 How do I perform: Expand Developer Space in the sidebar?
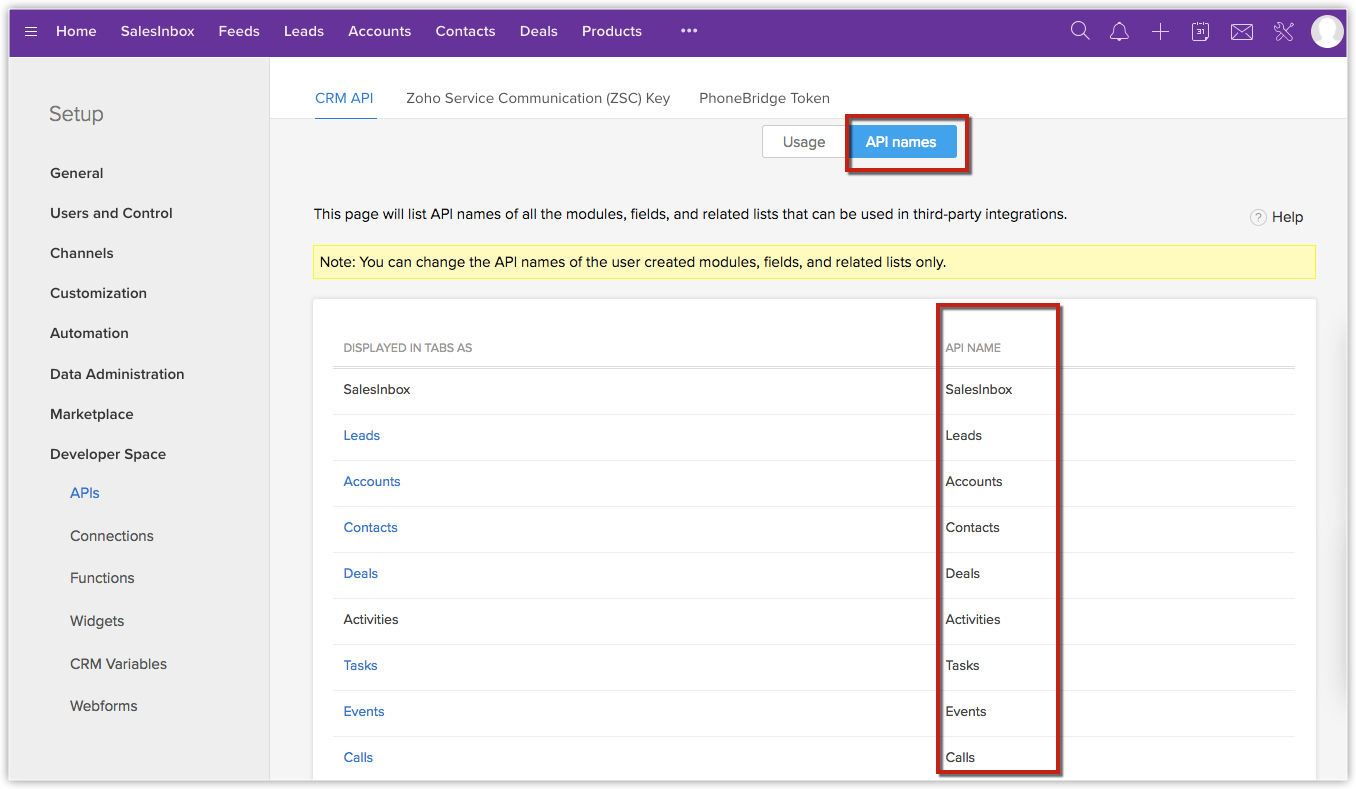(x=108, y=454)
